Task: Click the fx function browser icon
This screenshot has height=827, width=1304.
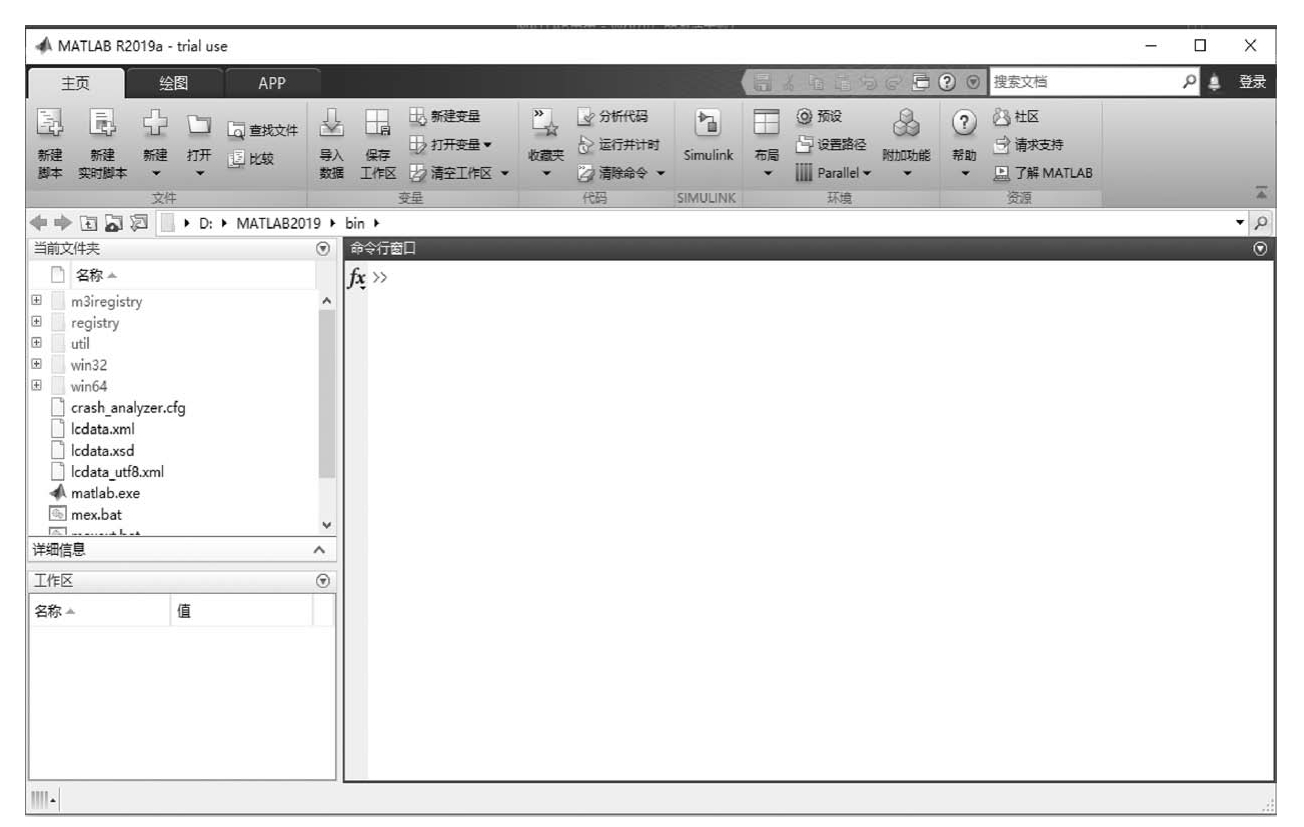Action: pos(356,279)
